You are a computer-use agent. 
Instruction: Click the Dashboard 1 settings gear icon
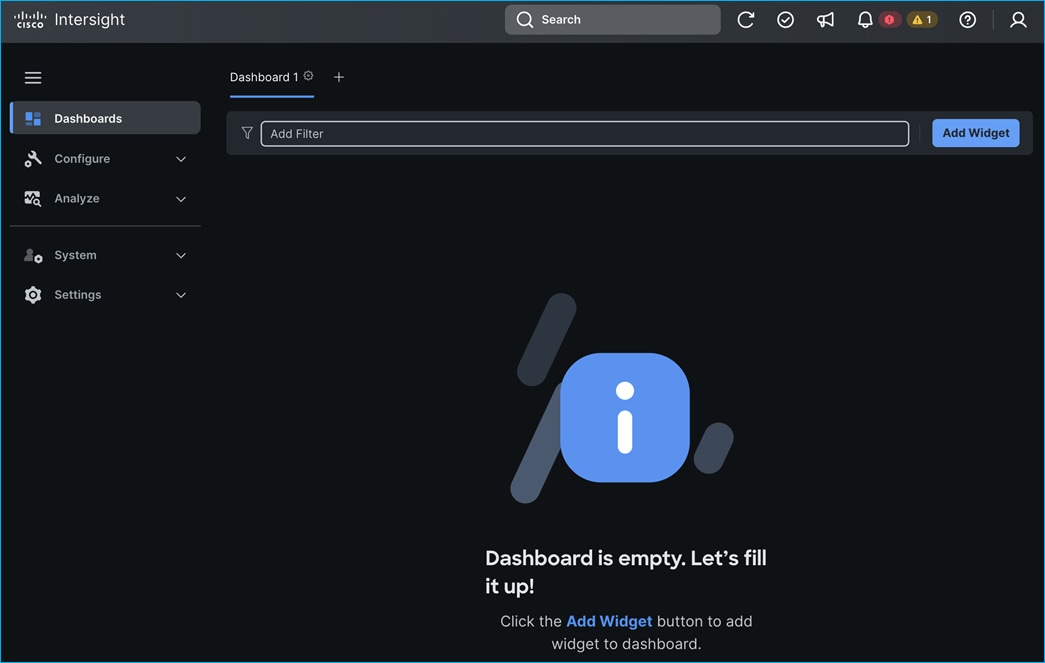tap(309, 76)
